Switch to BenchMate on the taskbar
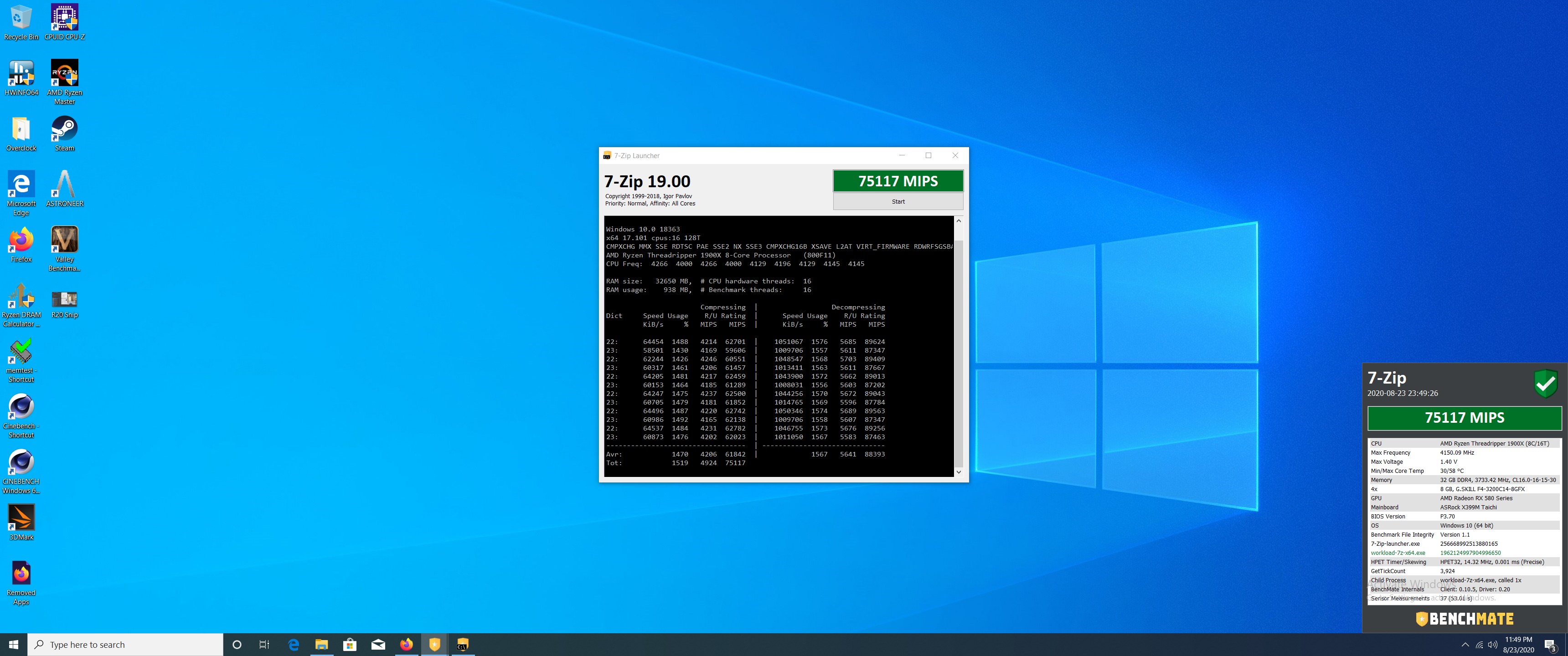This screenshot has height=656, width=1568. (x=434, y=645)
